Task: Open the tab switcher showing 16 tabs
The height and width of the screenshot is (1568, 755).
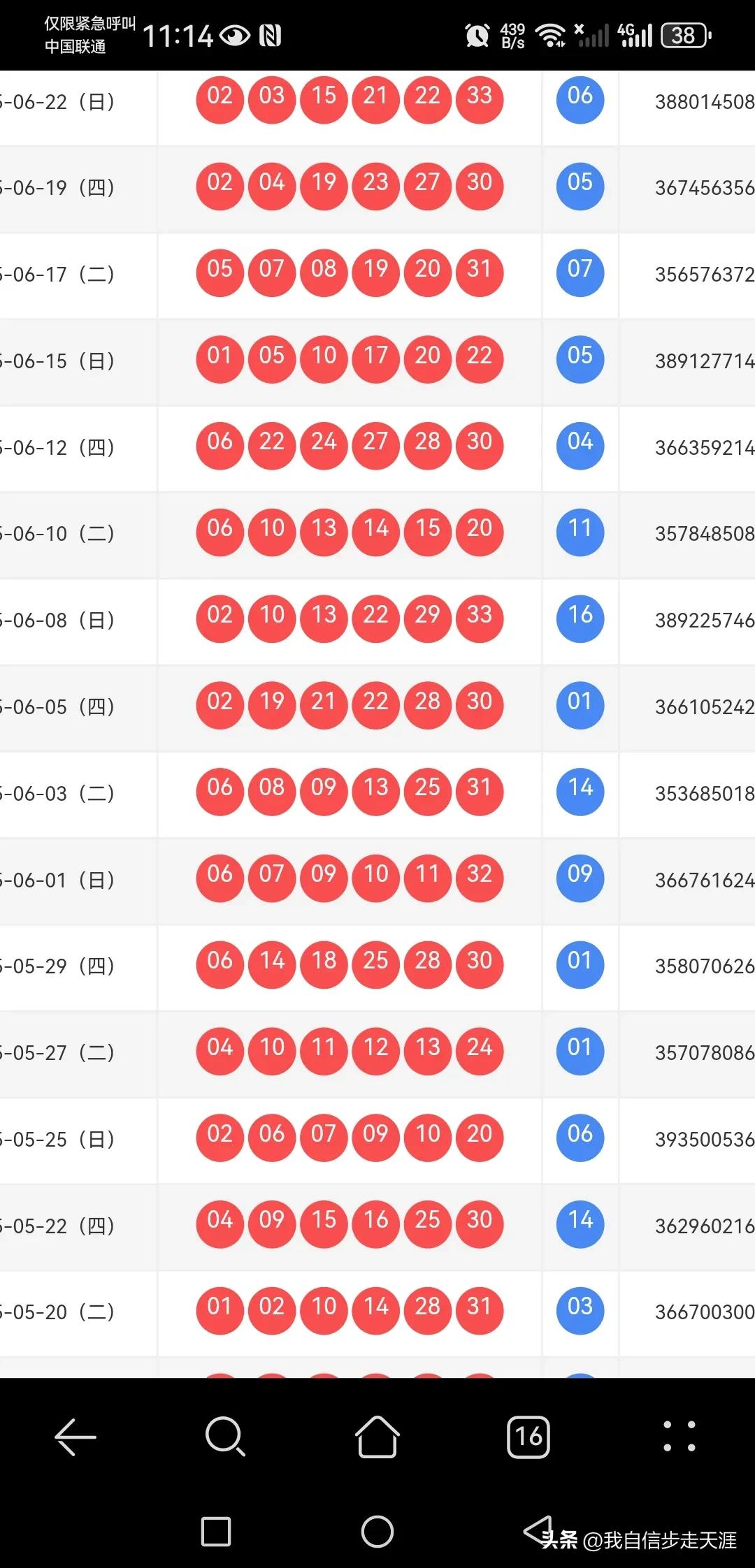Action: (528, 1437)
